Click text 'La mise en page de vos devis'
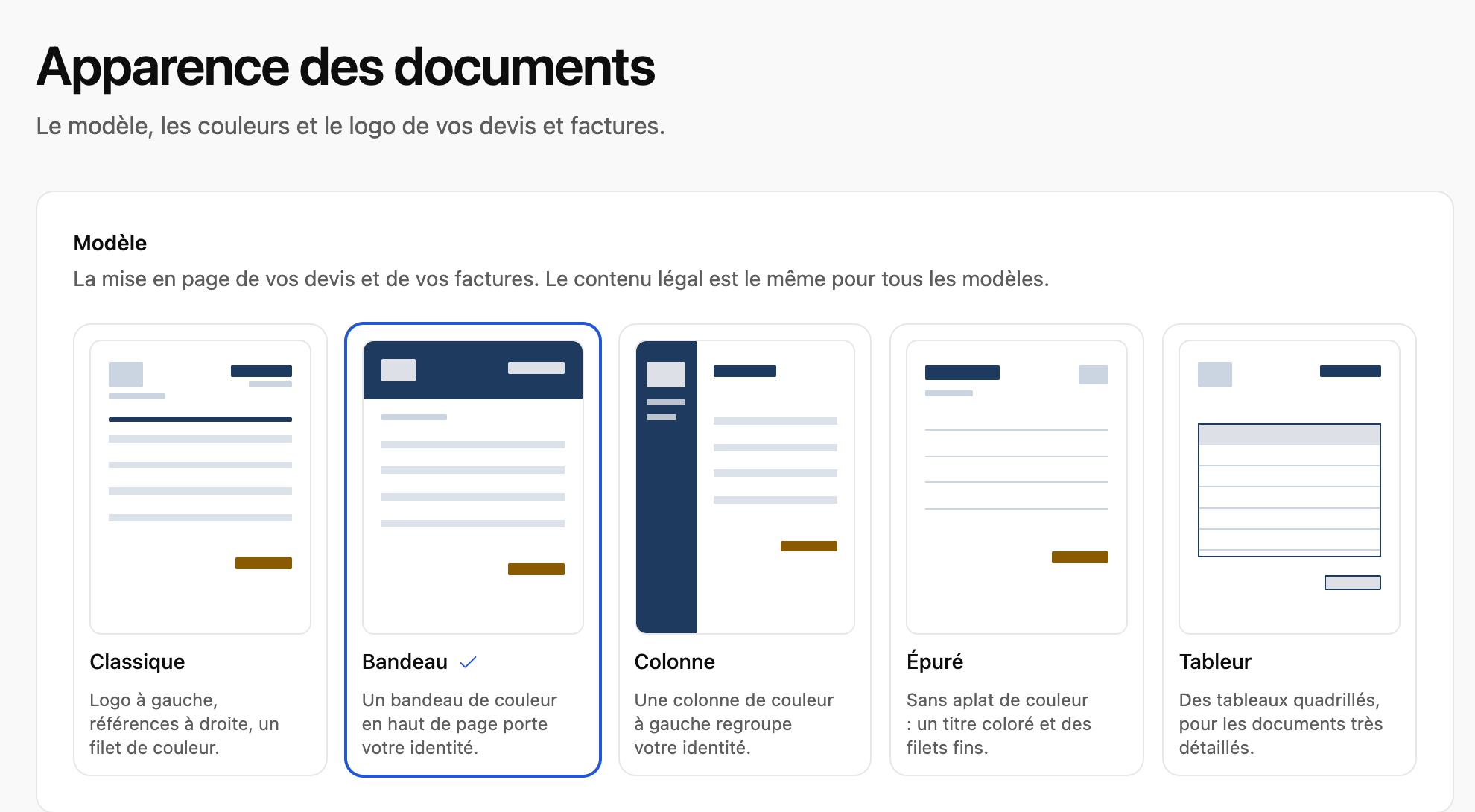The height and width of the screenshot is (812, 1475). coord(561,279)
